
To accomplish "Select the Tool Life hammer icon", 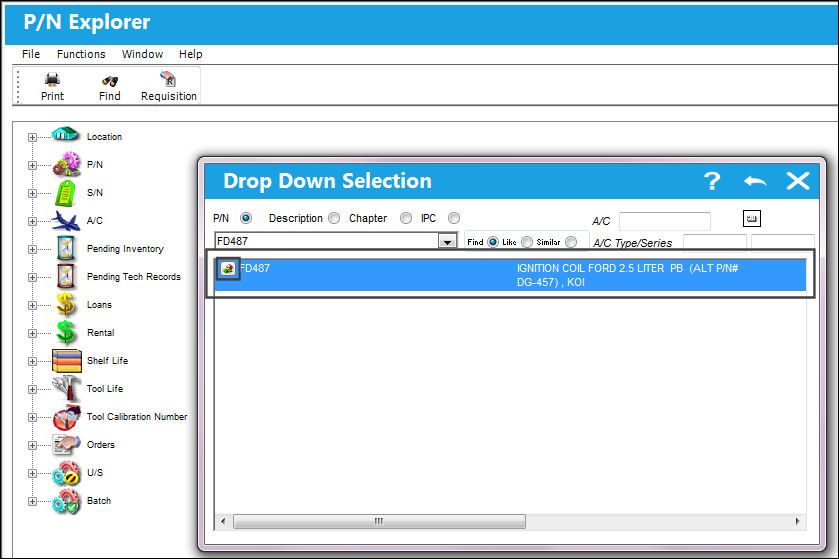I will [x=66, y=388].
